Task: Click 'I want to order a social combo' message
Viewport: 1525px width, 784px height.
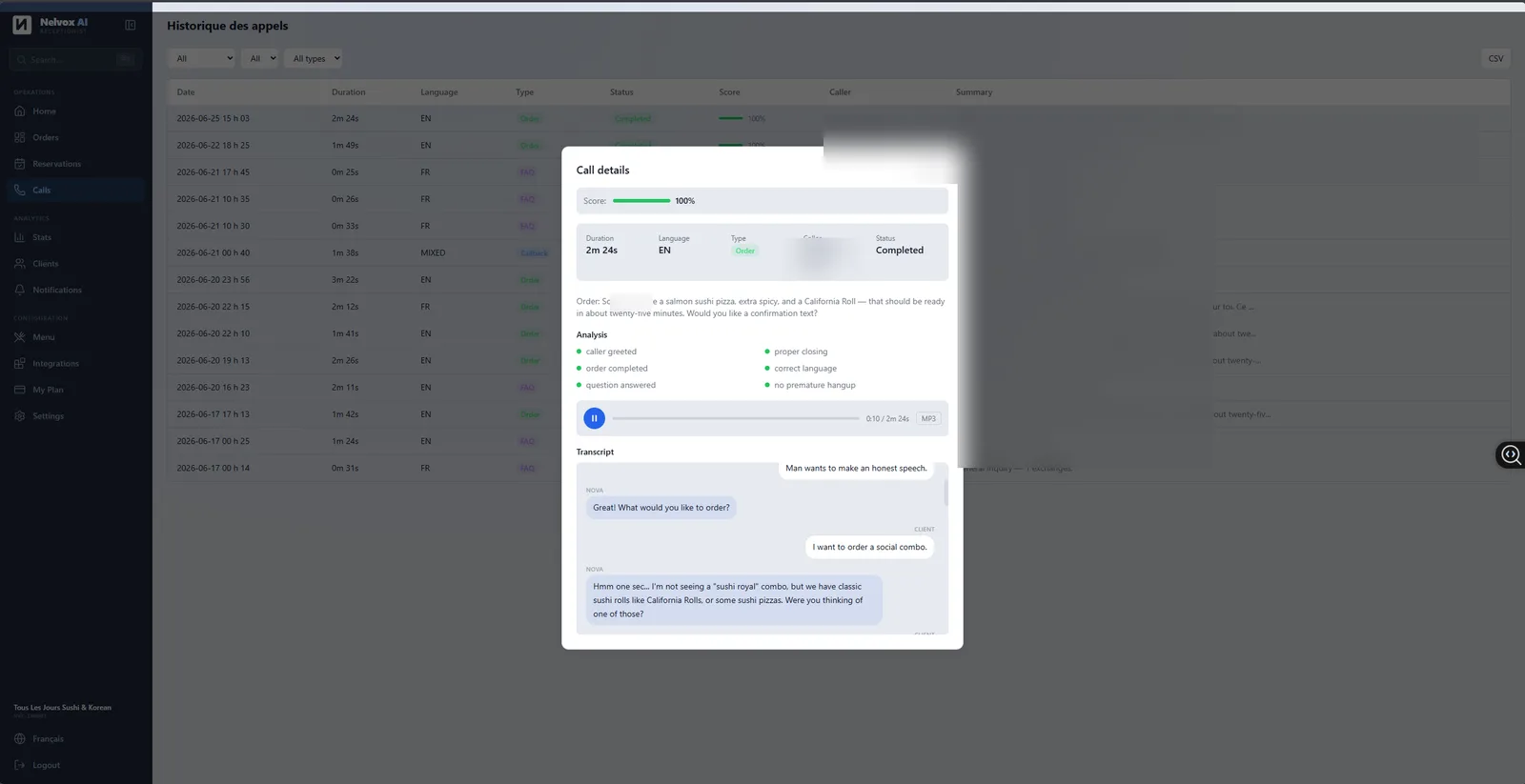Action: click(869, 547)
